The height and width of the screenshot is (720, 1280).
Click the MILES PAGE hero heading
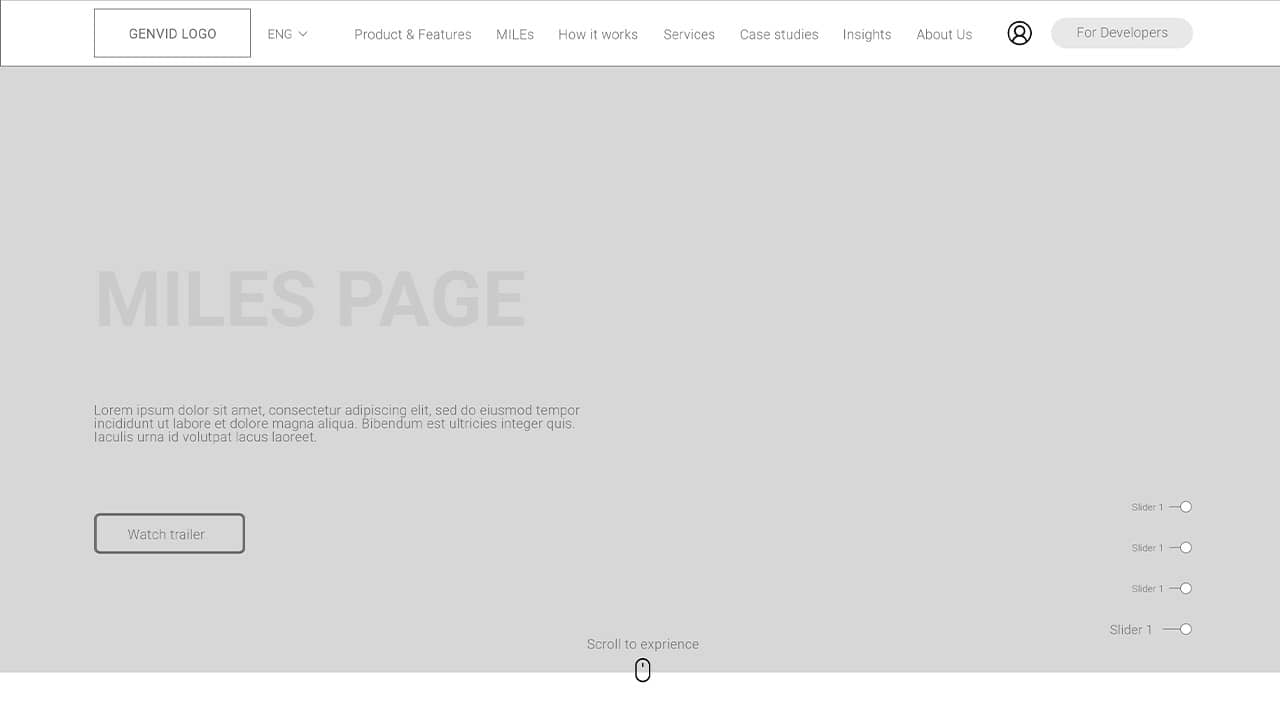coord(310,298)
